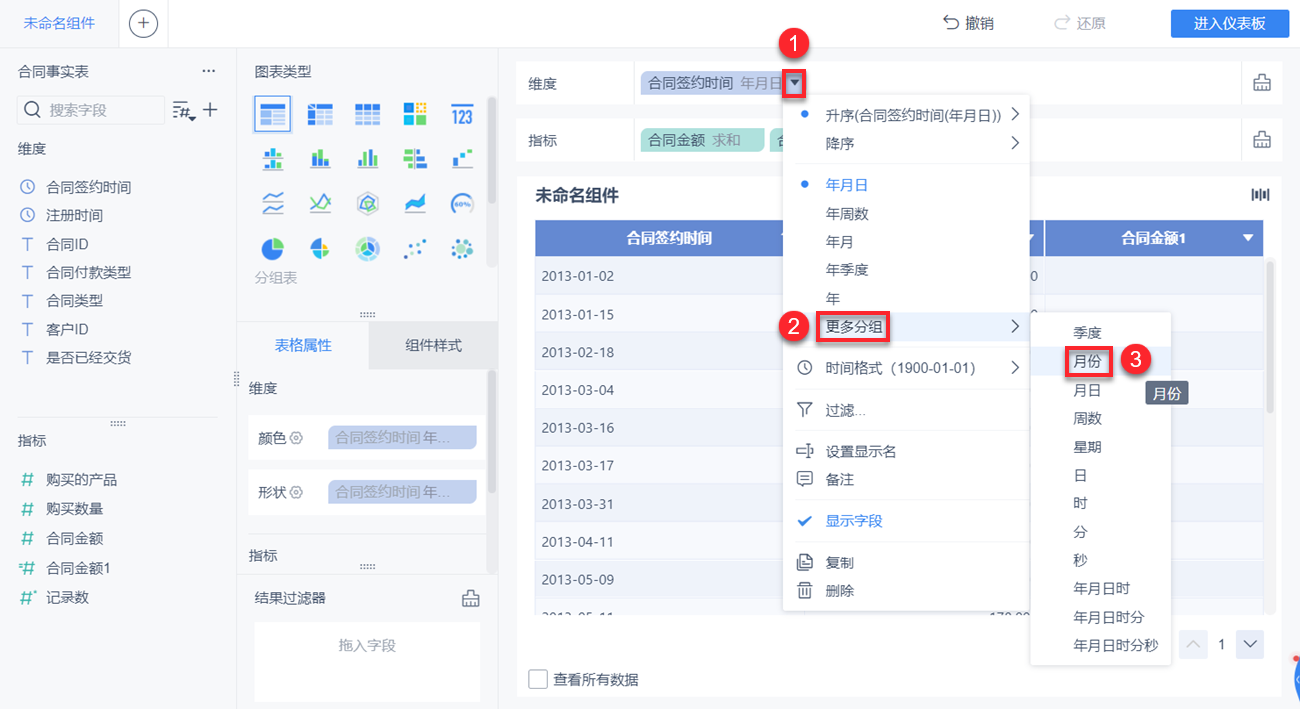The width and height of the screenshot is (1300, 709).
Task: Select the 记录数 metric field
Action: coord(68,597)
